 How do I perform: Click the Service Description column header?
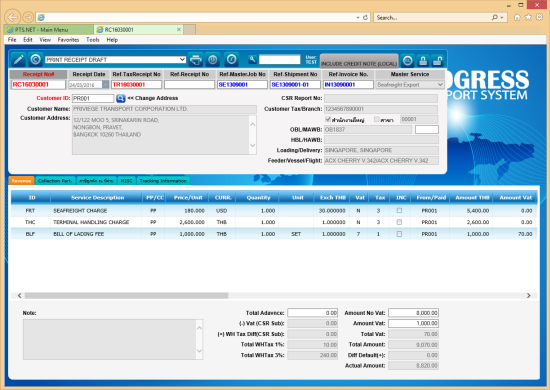tap(97, 197)
